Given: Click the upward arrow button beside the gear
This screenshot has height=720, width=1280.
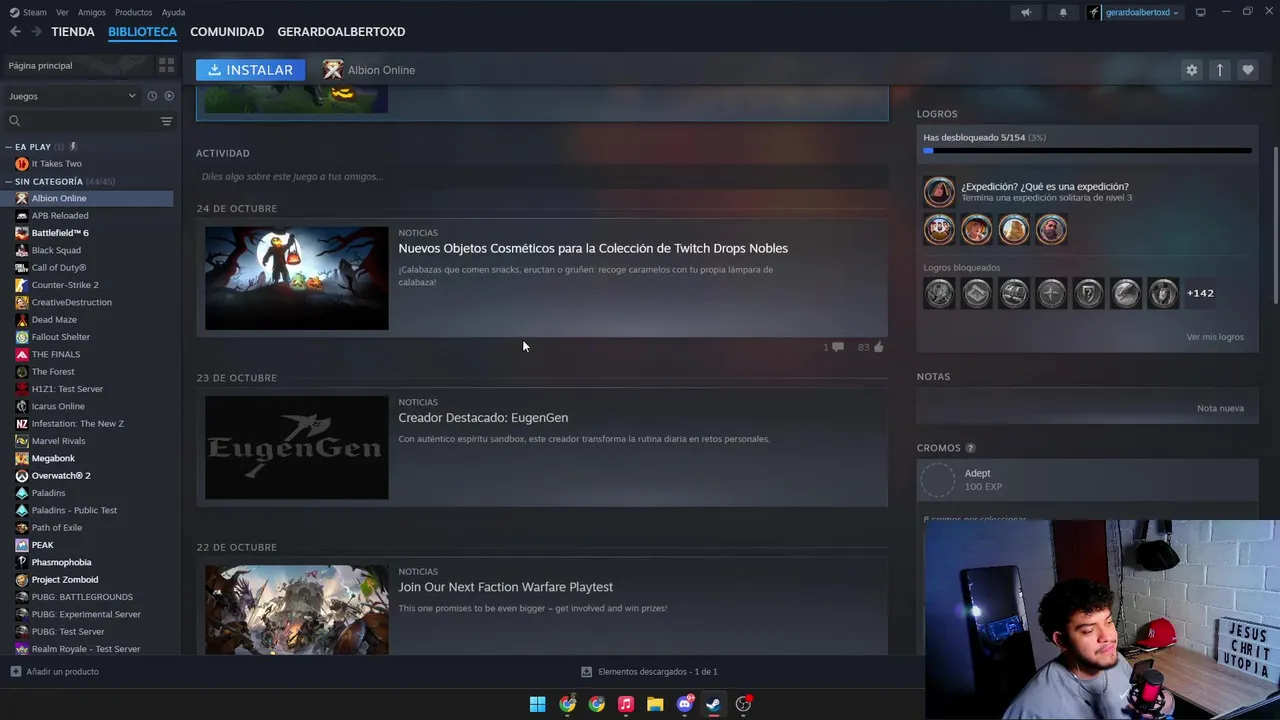Looking at the screenshot, I should coord(1219,70).
